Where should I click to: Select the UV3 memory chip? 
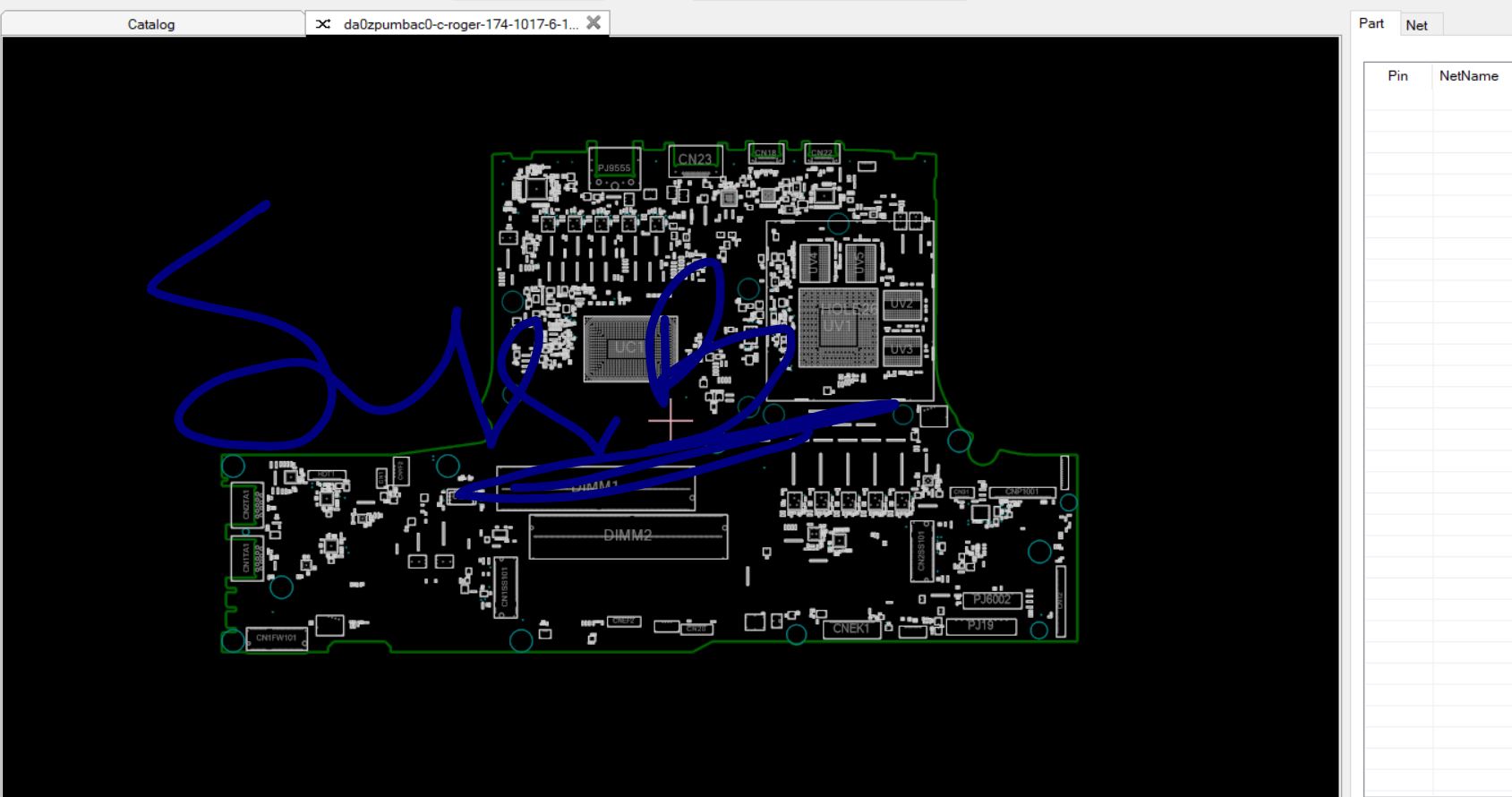click(902, 350)
